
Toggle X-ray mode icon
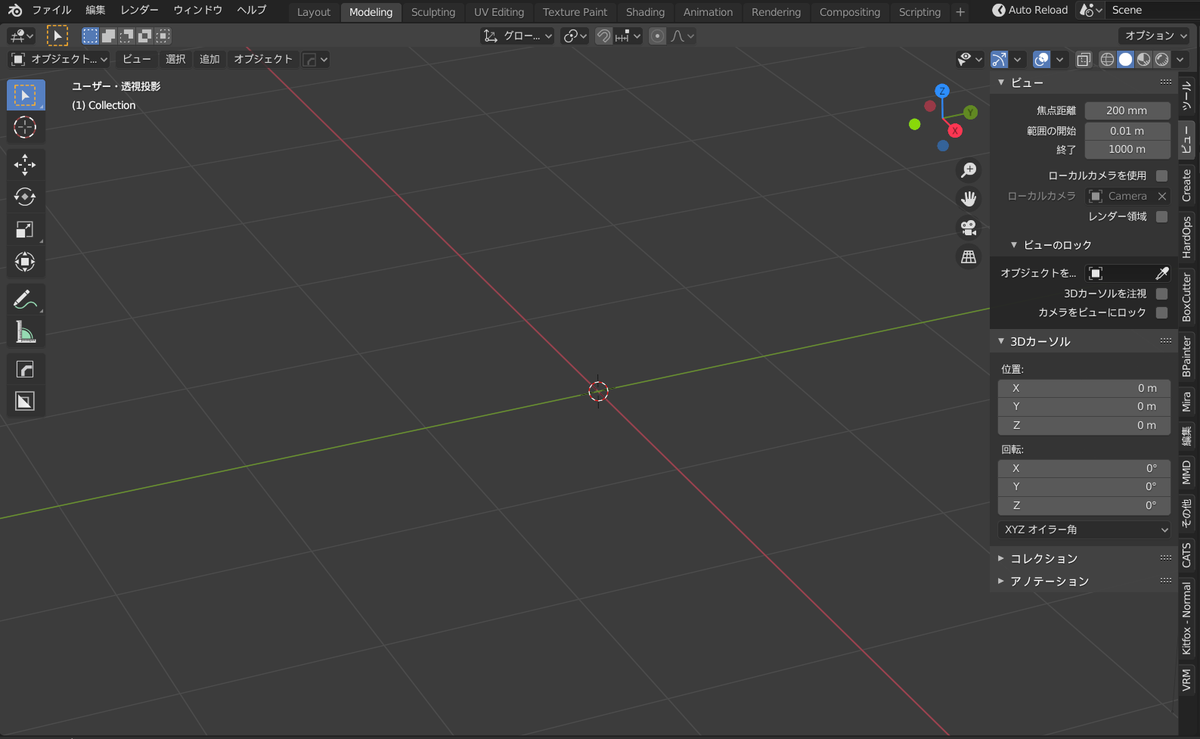click(x=1083, y=60)
